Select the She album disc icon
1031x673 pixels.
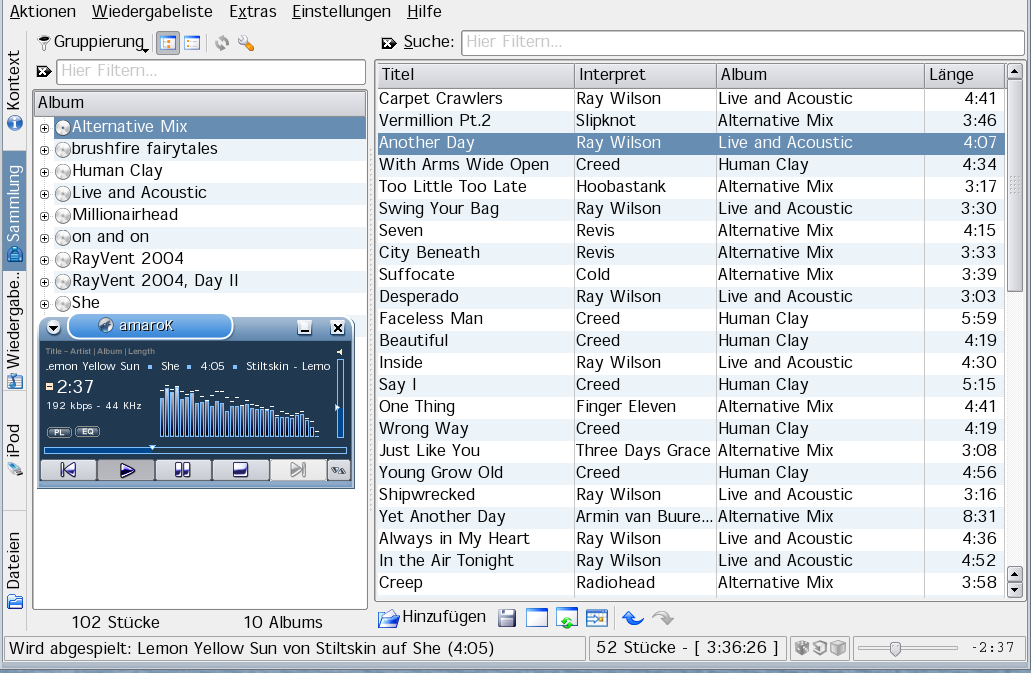63,304
